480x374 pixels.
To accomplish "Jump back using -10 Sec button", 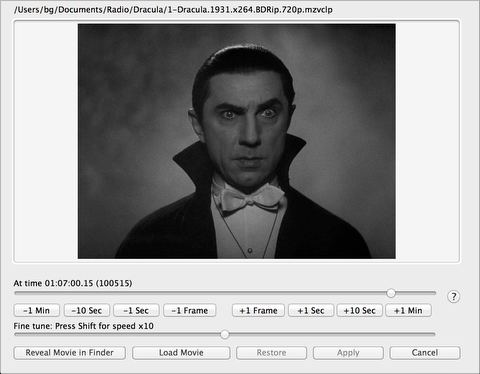I will click(x=87, y=311).
